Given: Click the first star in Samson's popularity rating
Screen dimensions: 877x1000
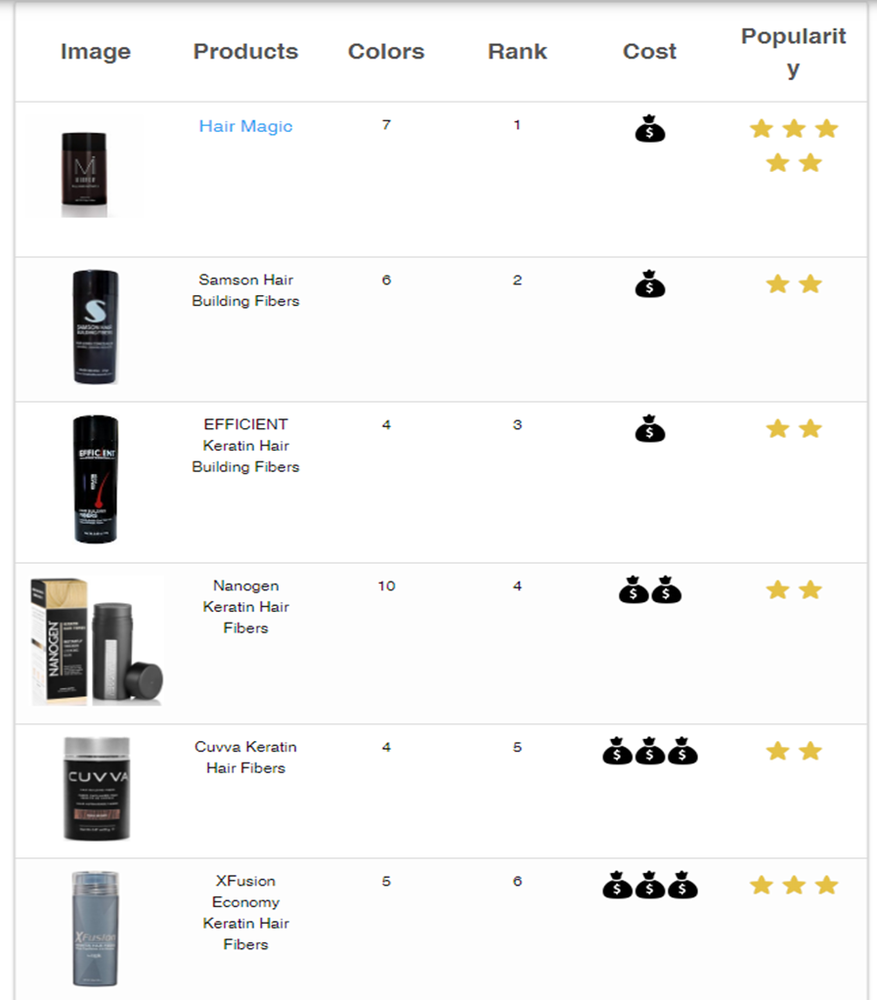Looking at the screenshot, I should click(x=777, y=285).
